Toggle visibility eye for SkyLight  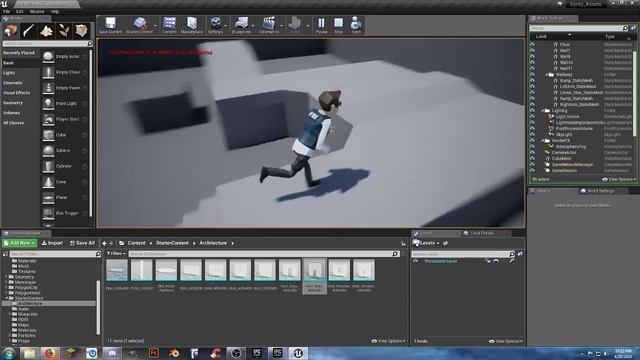point(533,134)
